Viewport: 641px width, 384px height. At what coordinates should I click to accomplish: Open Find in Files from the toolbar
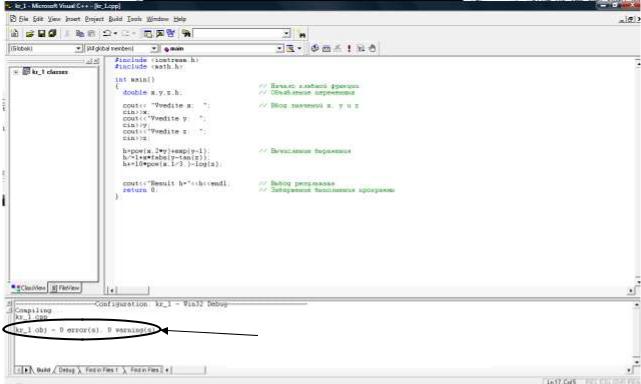186,34
